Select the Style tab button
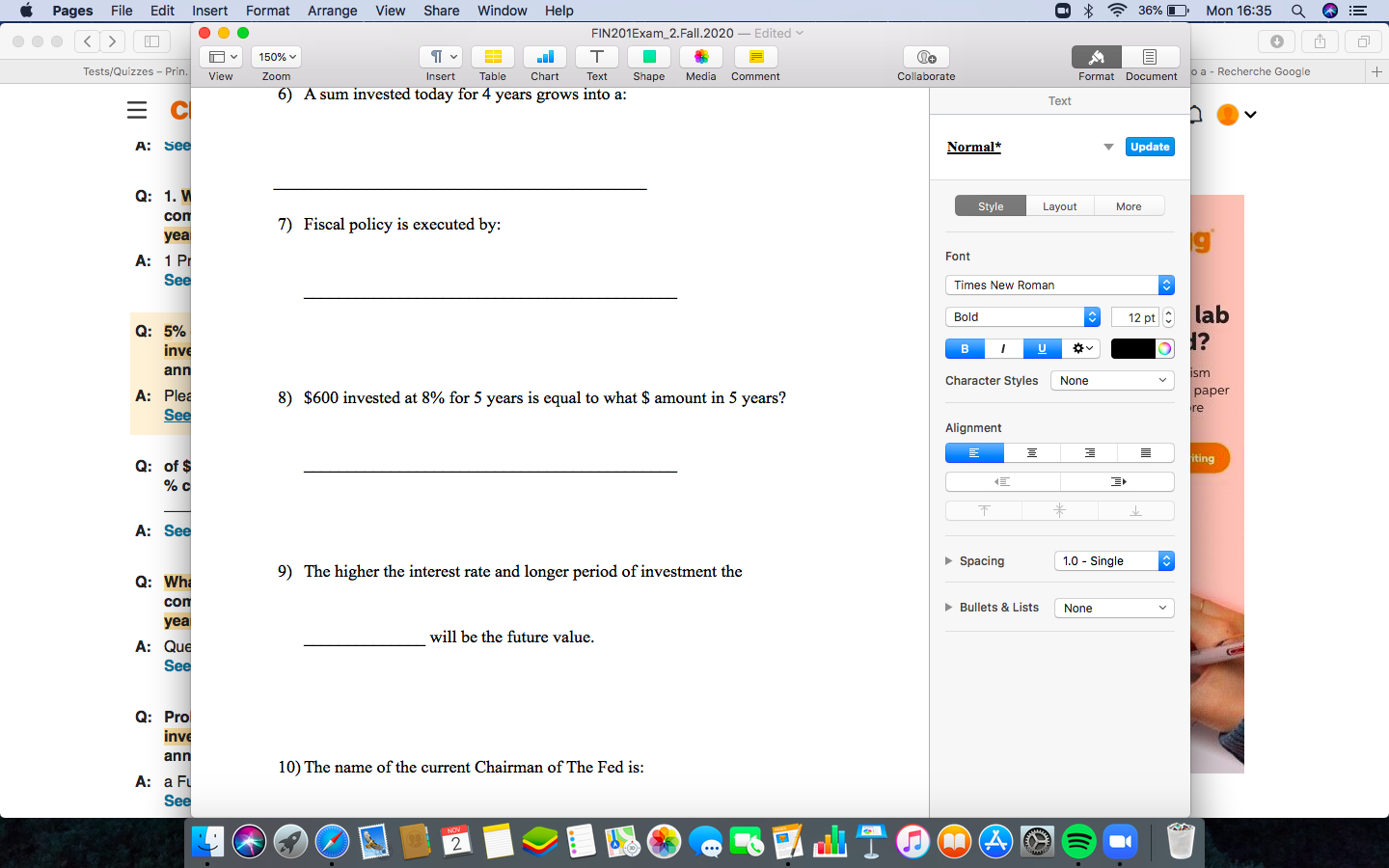 pos(990,205)
